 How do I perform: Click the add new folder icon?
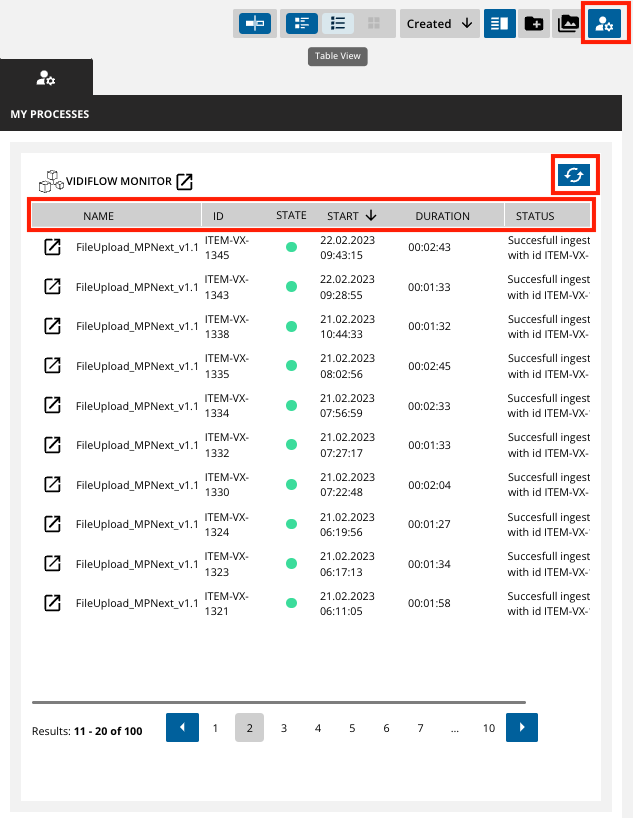coord(534,24)
